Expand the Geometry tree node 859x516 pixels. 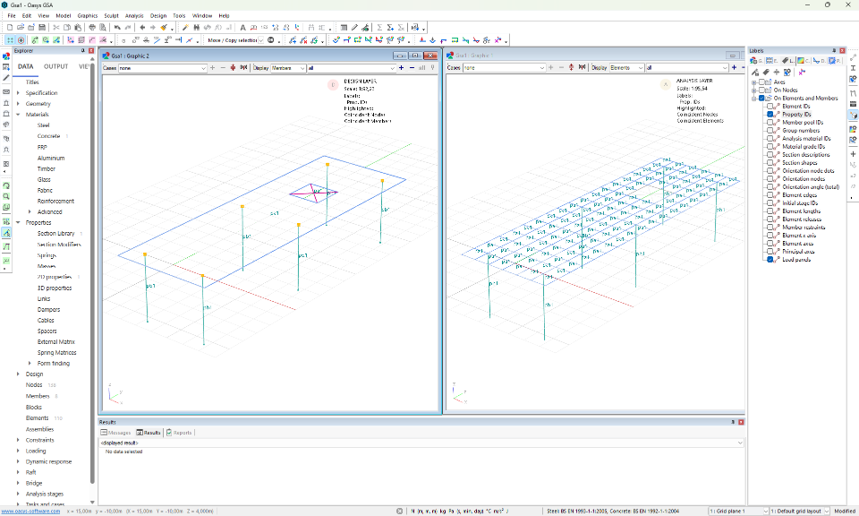(18, 104)
